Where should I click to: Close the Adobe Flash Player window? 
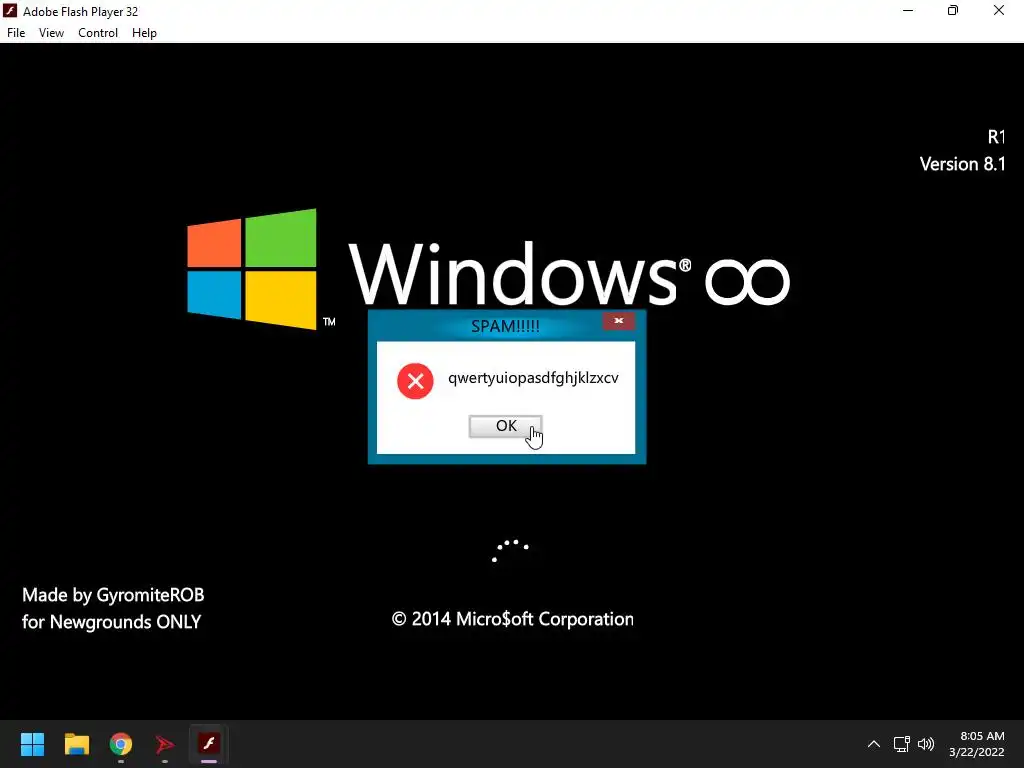pos(999,10)
